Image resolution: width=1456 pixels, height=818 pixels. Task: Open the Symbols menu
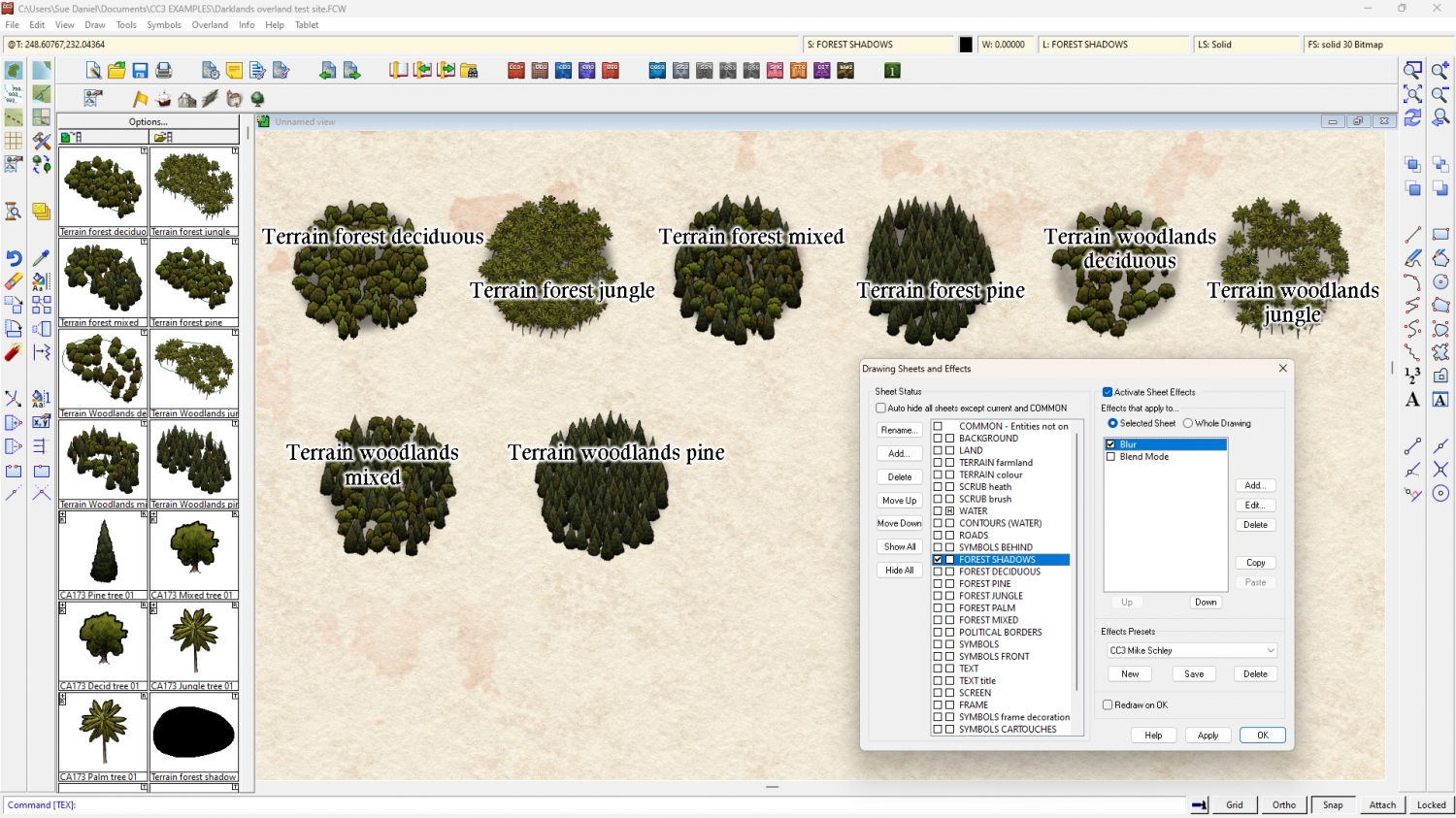[164, 25]
